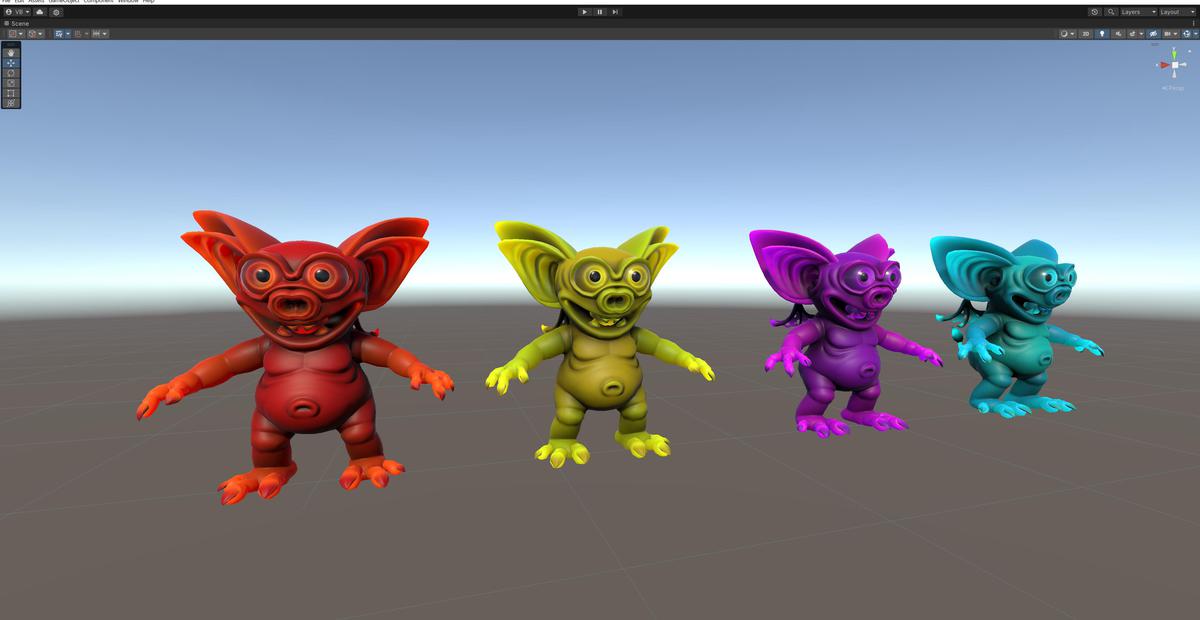Click the grid snapping icon
1200x620 pixels.
pos(78,34)
